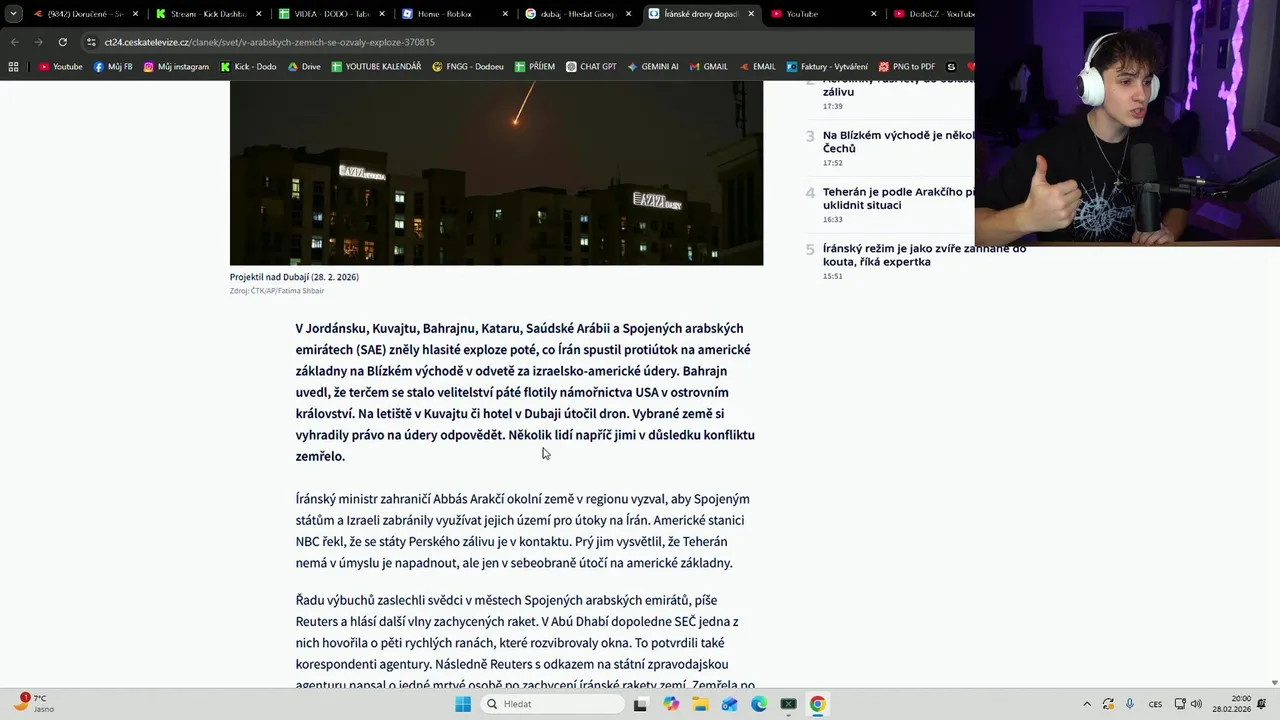
Task: Click the Projektil nad Dubají photo caption
Action: [x=294, y=277]
